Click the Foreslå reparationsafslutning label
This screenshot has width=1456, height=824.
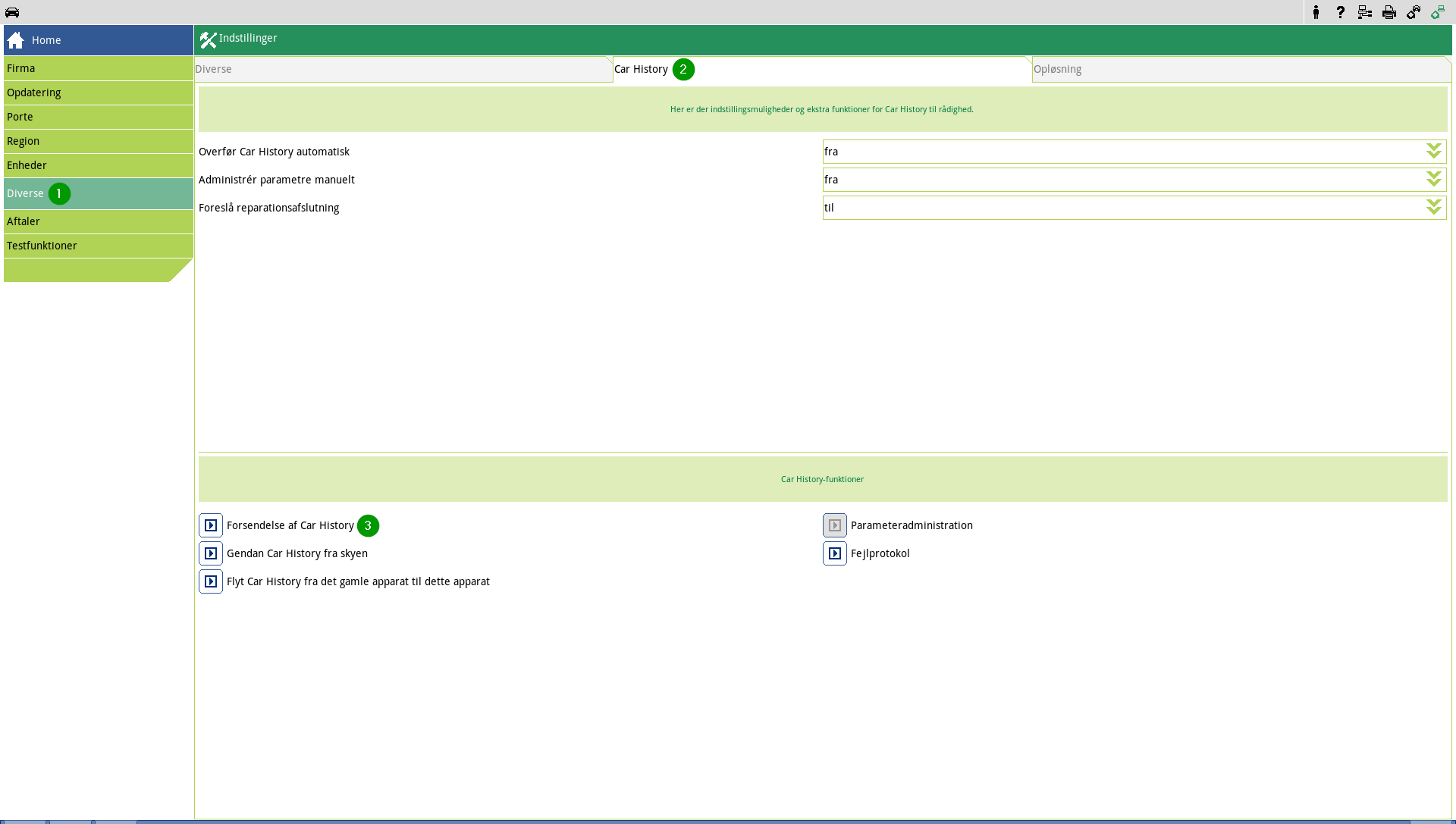[x=268, y=208]
